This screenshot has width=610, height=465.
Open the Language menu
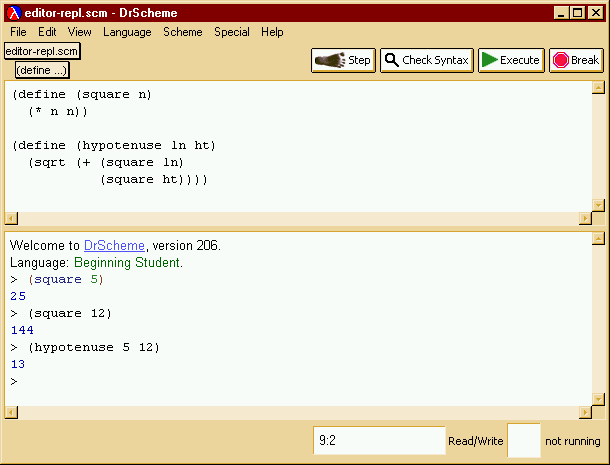click(x=127, y=32)
